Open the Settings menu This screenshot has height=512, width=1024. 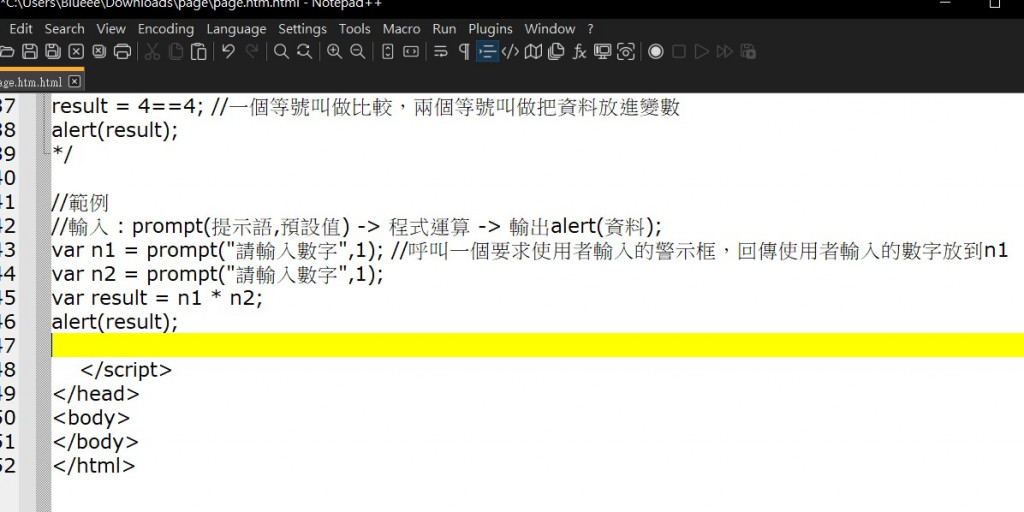coord(302,29)
